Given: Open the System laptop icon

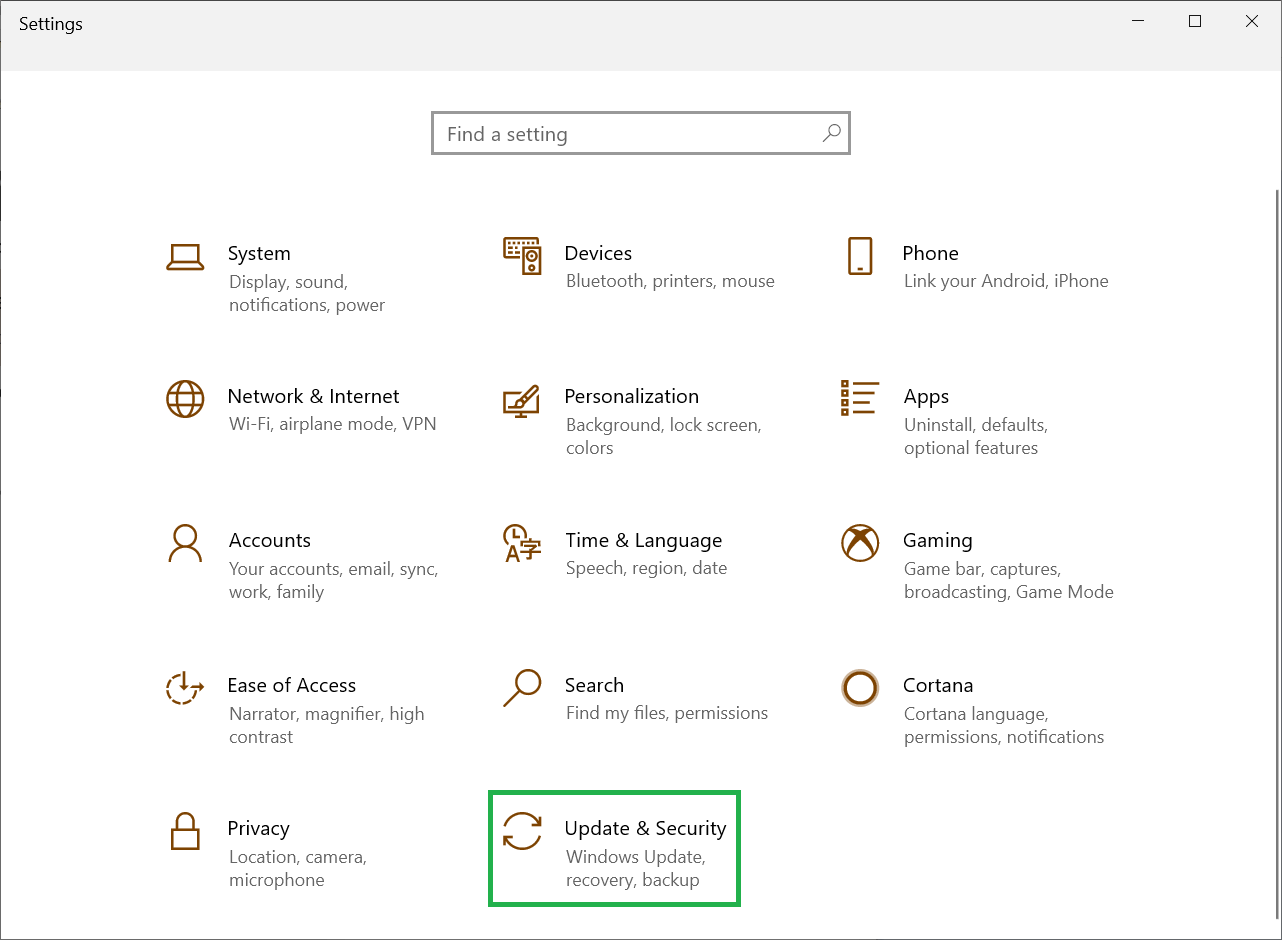Looking at the screenshot, I should click(185, 257).
